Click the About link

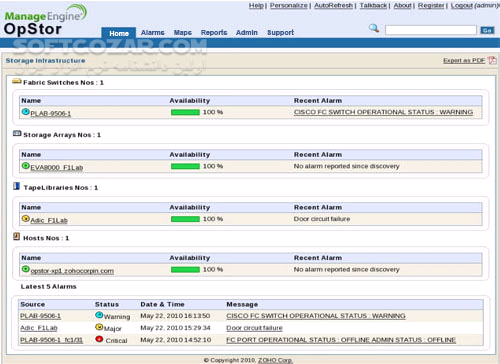[x=402, y=6]
